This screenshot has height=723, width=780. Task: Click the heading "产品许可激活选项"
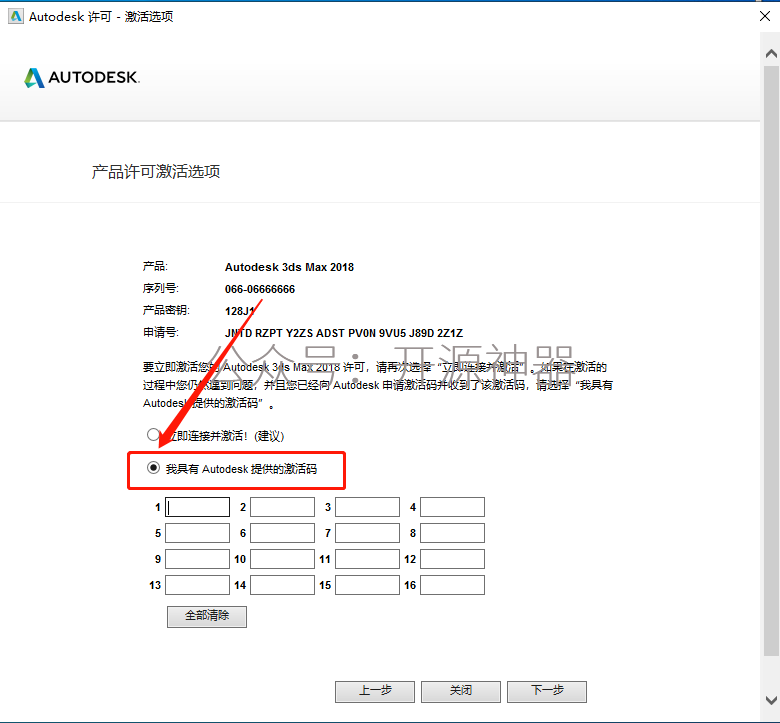[x=156, y=172]
